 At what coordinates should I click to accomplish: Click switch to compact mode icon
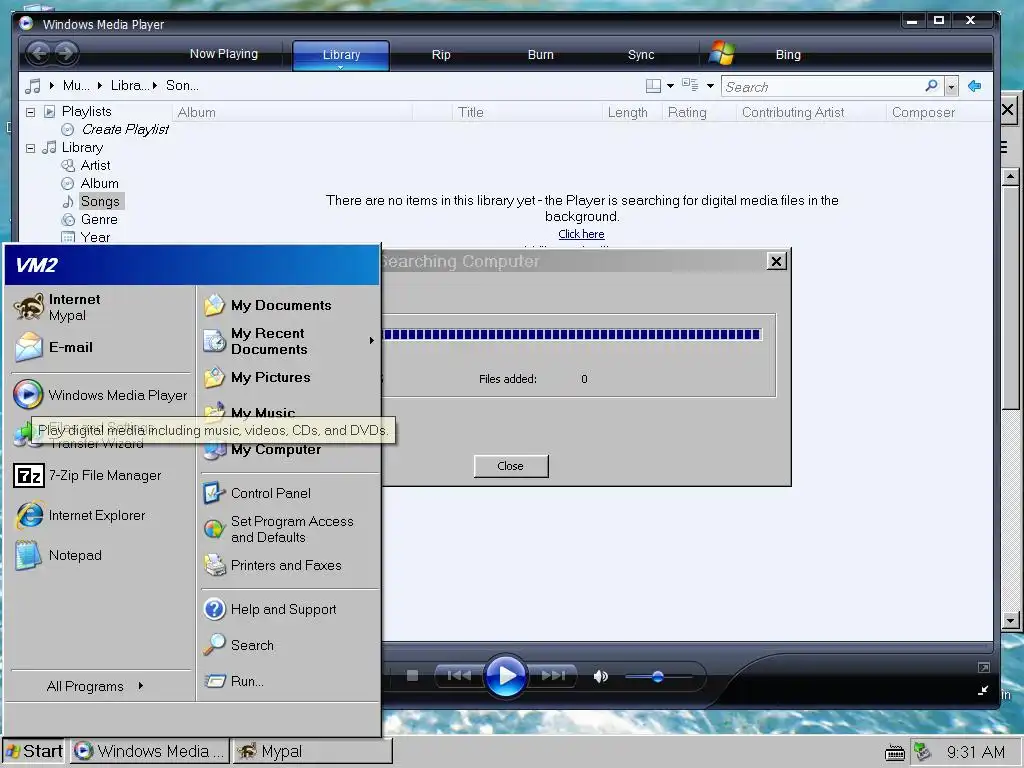point(983,690)
